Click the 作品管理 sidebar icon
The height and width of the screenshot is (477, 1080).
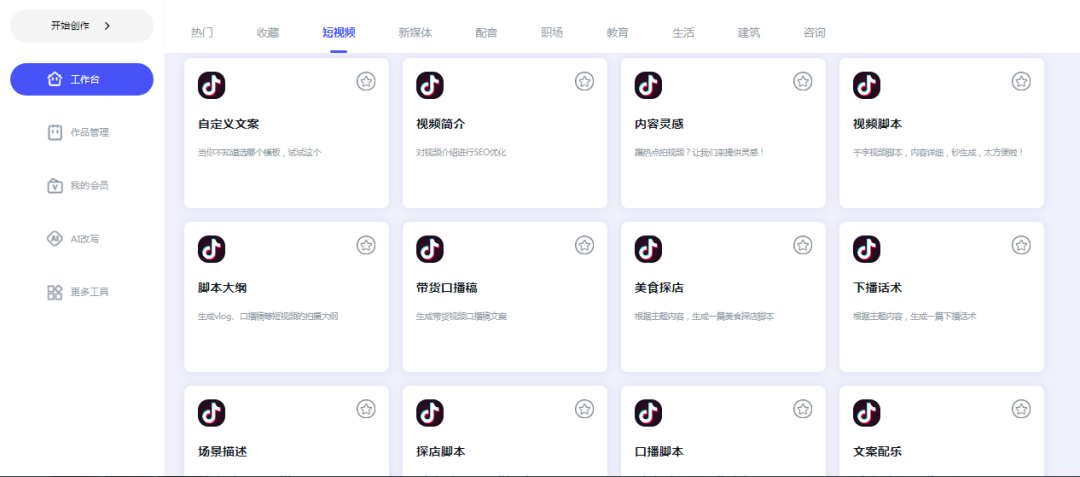55,132
